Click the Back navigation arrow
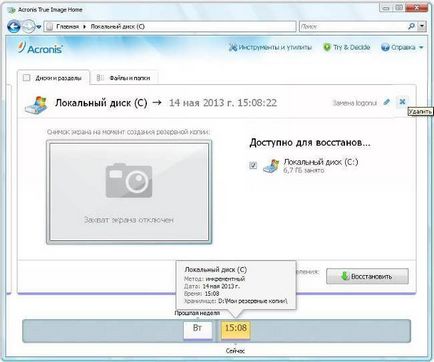This screenshot has height=362, width=434. point(13,26)
